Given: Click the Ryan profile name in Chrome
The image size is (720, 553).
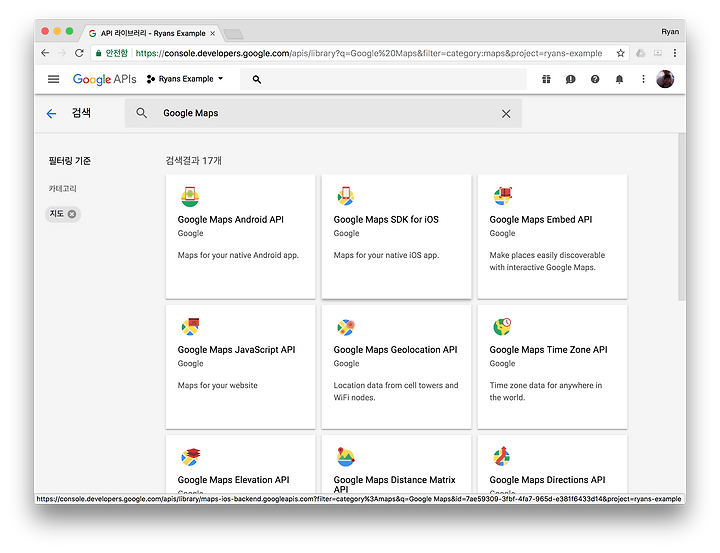Looking at the screenshot, I should pos(670,32).
